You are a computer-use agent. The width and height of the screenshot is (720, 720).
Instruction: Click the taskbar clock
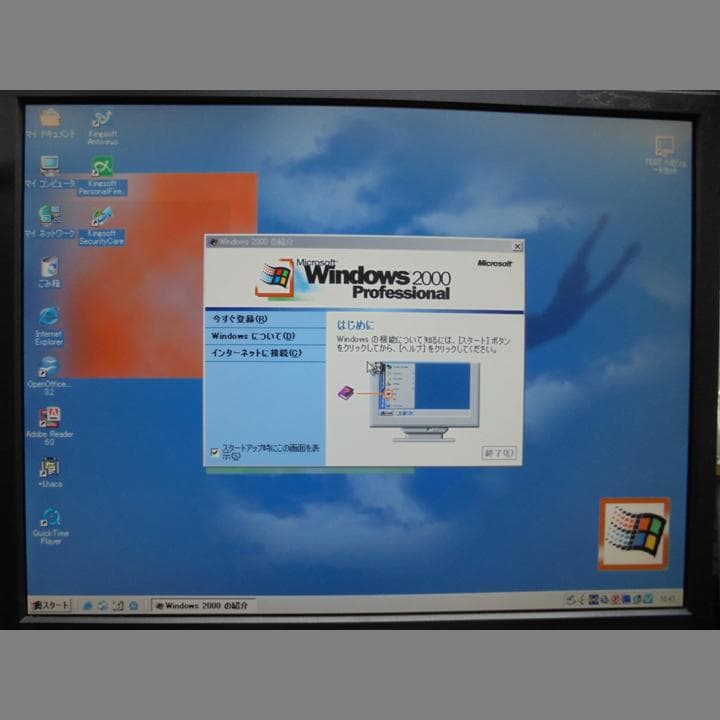point(667,599)
